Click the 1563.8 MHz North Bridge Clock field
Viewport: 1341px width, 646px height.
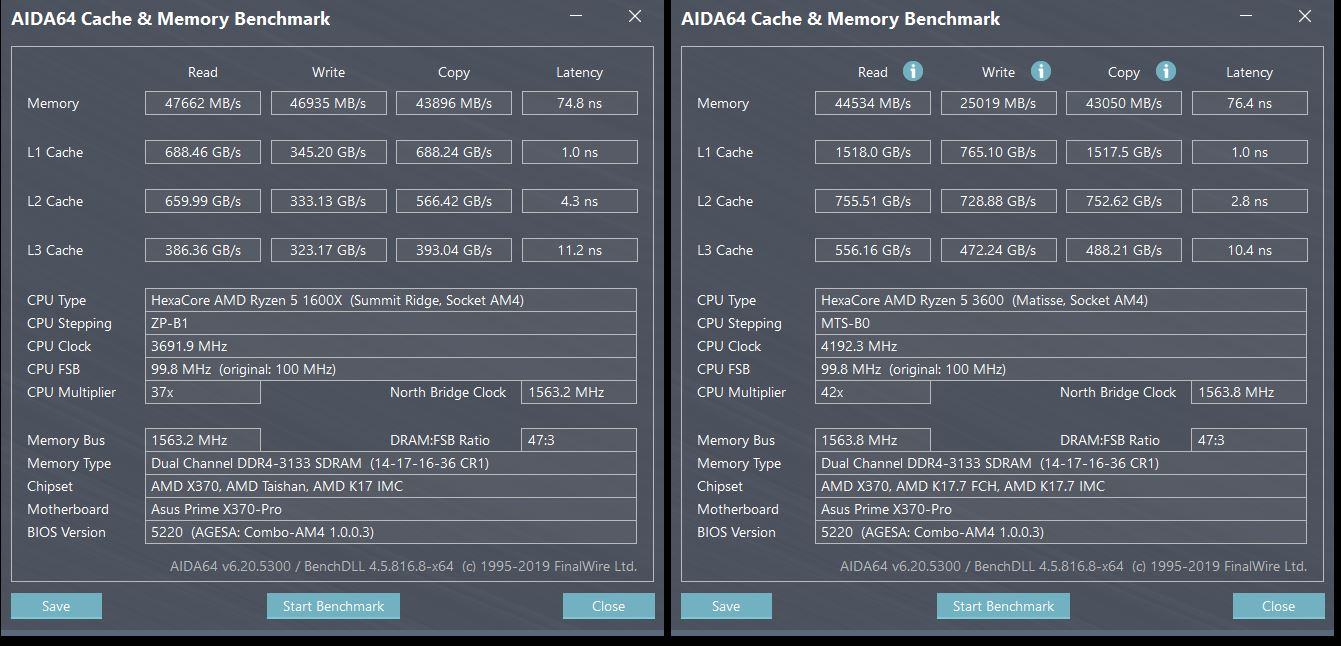click(x=1249, y=392)
